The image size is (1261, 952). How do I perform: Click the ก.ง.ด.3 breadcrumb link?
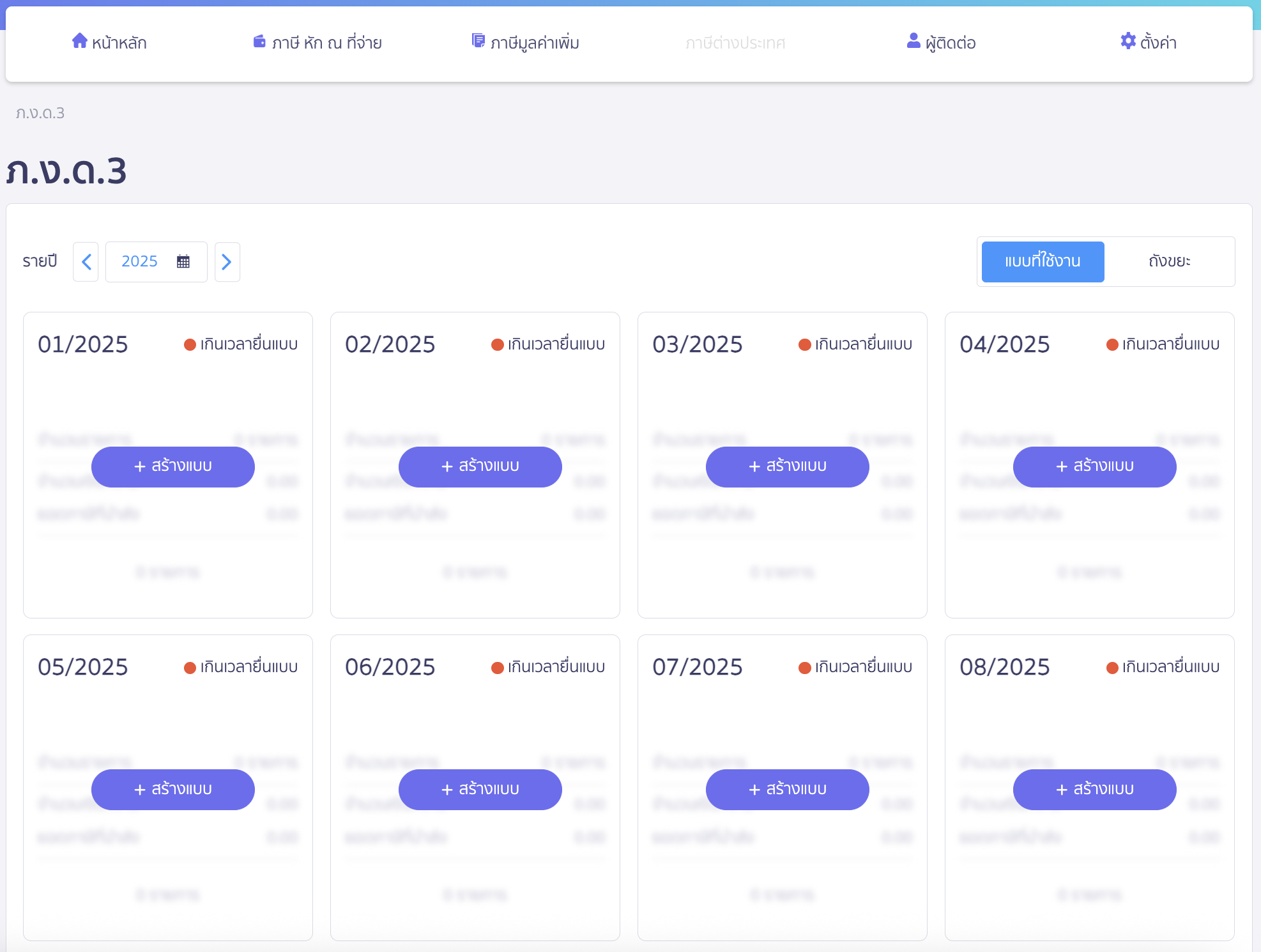pyautogui.click(x=40, y=113)
